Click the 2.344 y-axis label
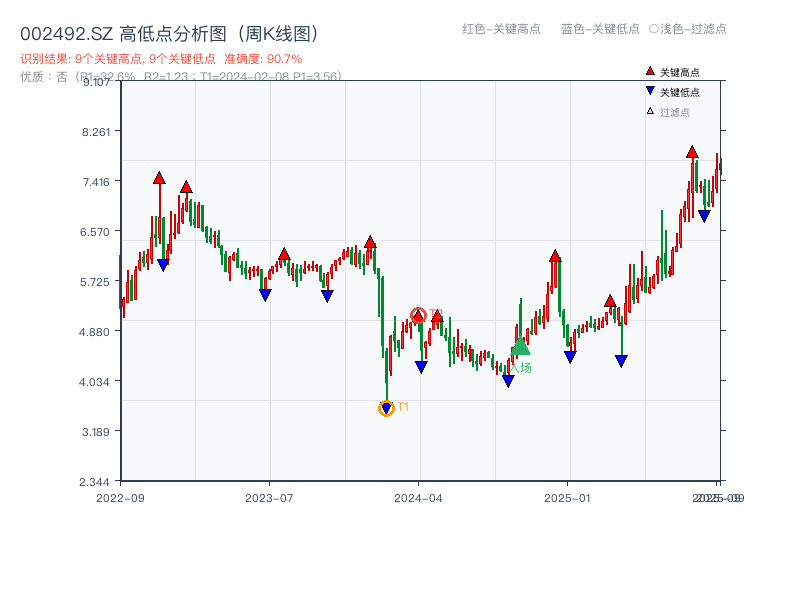The image size is (800, 600). [x=94, y=482]
